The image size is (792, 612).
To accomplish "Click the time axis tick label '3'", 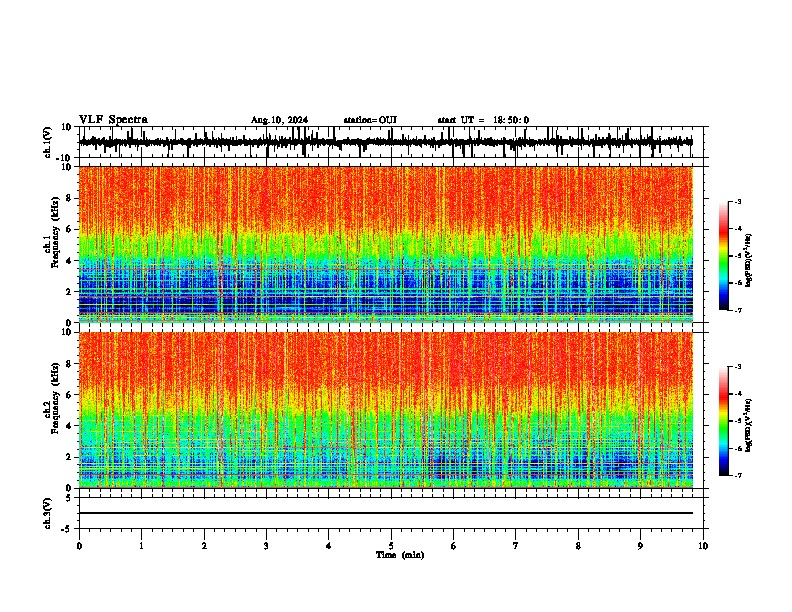I will (x=266, y=546).
